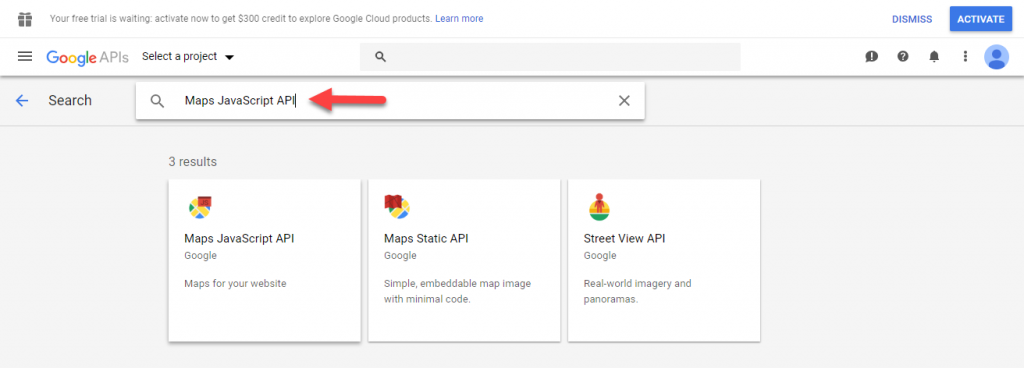Image resolution: width=1024 pixels, height=368 pixels.
Task: Open the help question mark icon
Action: pyautogui.click(x=903, y=57)
